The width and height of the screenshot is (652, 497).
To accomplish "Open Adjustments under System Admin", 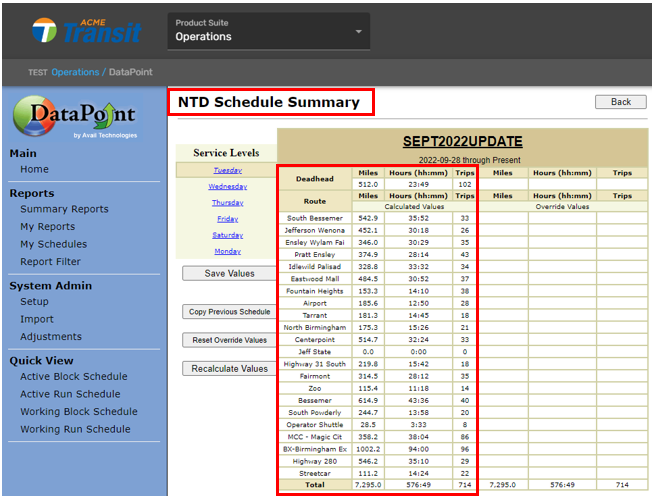I will pos(51,336).
